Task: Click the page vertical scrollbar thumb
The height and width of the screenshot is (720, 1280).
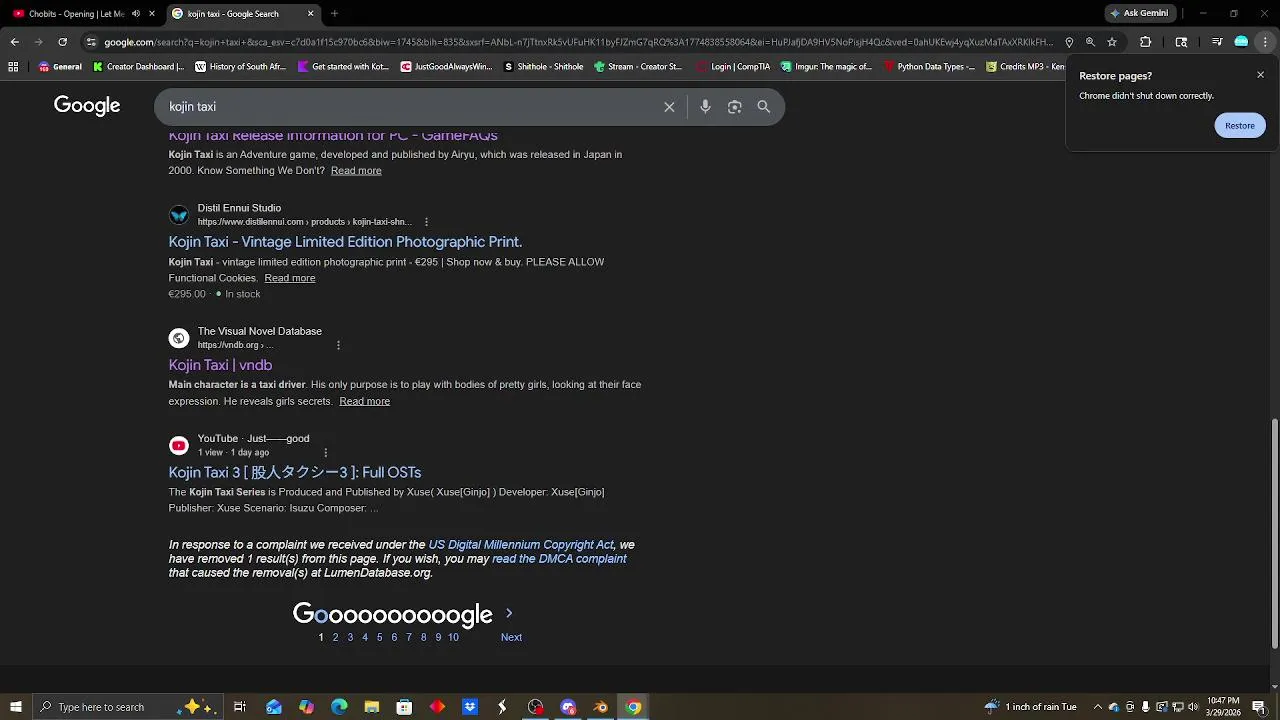Action: pyautogui.click(x=1274, y=533)
